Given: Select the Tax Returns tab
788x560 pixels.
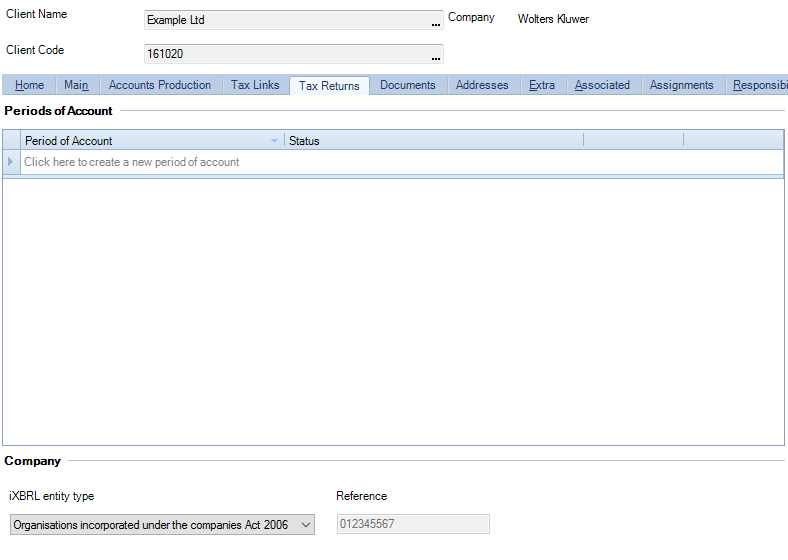Looking at the screenshot, I should pyautogui.click(x=329, y=85).
